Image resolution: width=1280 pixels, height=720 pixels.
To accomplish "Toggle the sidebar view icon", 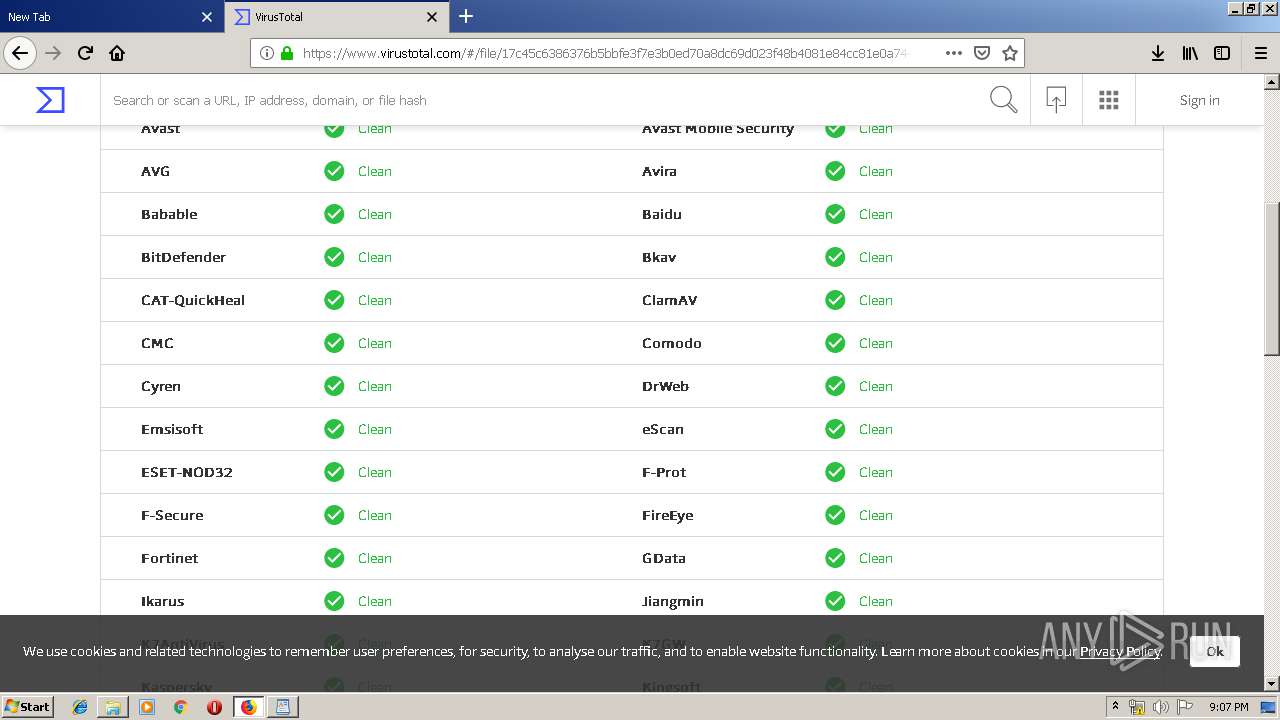I will [1222, 53].
